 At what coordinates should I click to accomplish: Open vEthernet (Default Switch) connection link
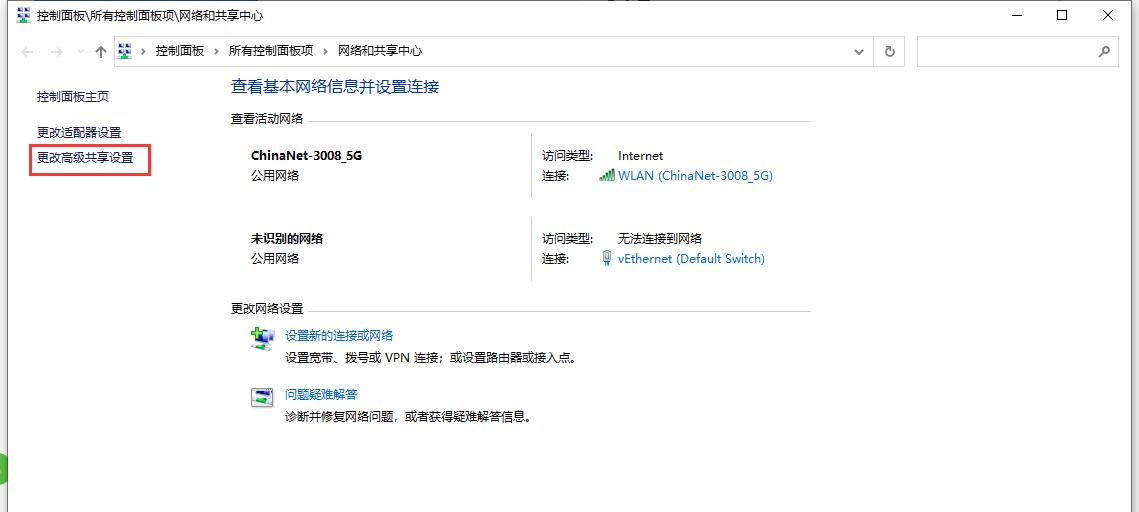(x=691, y=259)
